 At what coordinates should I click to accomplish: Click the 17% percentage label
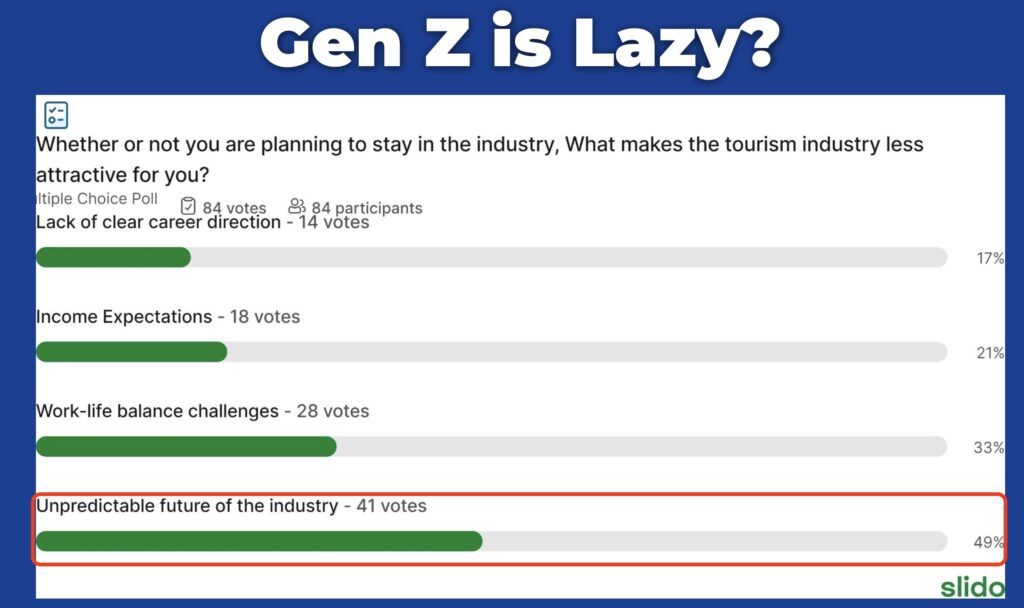coord(990,258)
